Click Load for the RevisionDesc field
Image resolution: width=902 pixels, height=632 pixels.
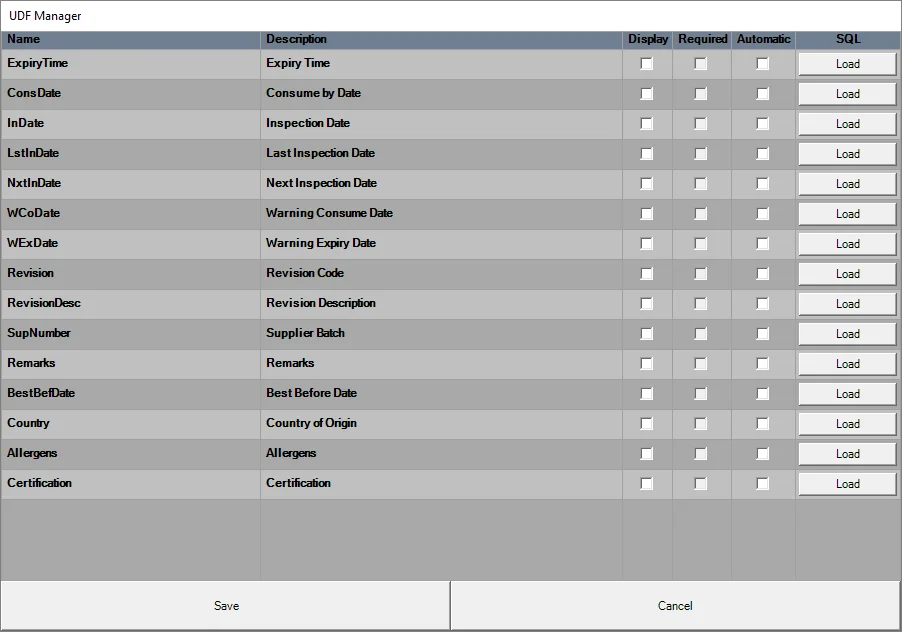(x=846, y=303)
